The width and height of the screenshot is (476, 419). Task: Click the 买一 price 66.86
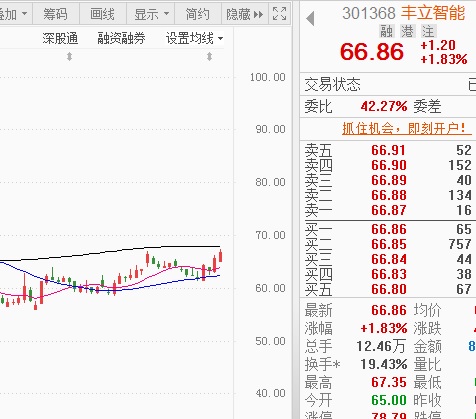coord(389,229)
